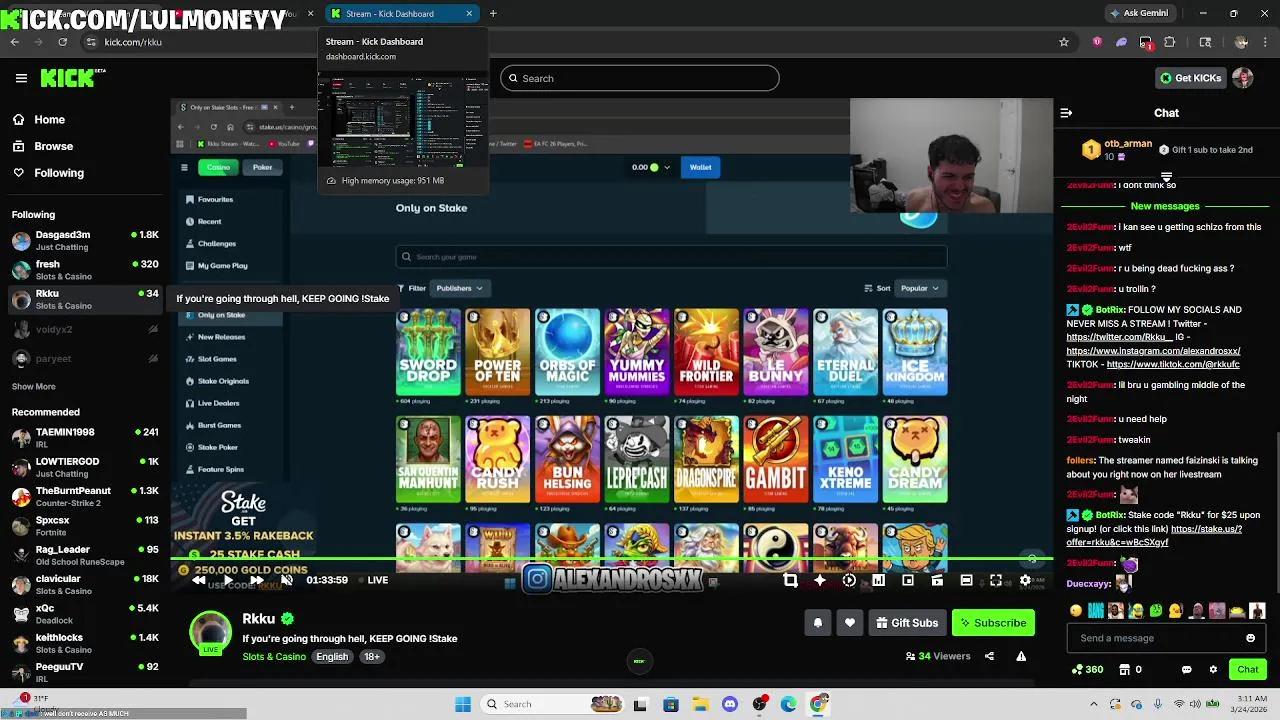This screenshot has width=1280, height=720.
Task: Send message with the Chat button
Action: coord(1248,669)
